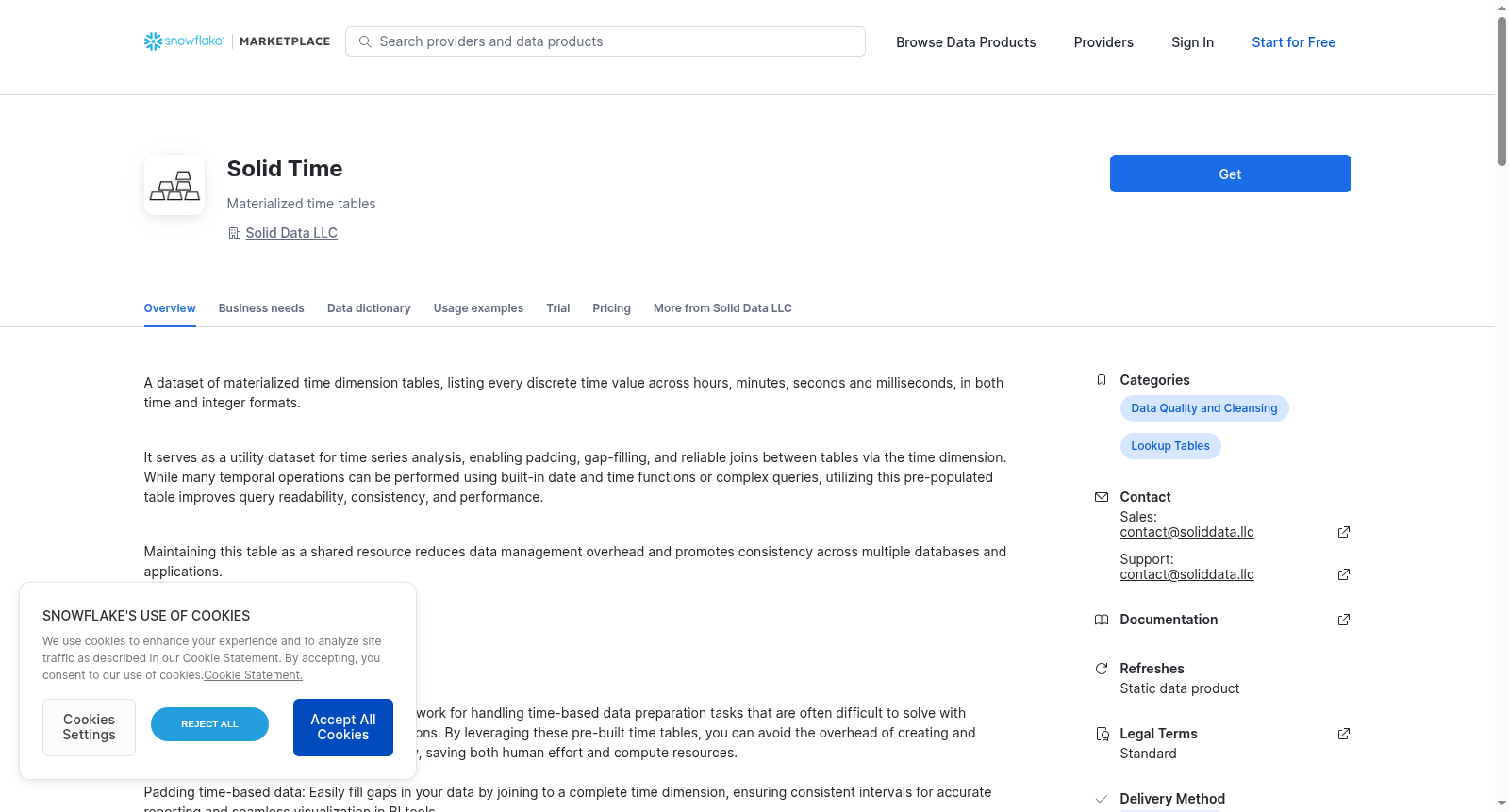Image resolution: width=1509 pixels, height=812 pixels.
Task: Click Sign In
Action: (1192, 42)
